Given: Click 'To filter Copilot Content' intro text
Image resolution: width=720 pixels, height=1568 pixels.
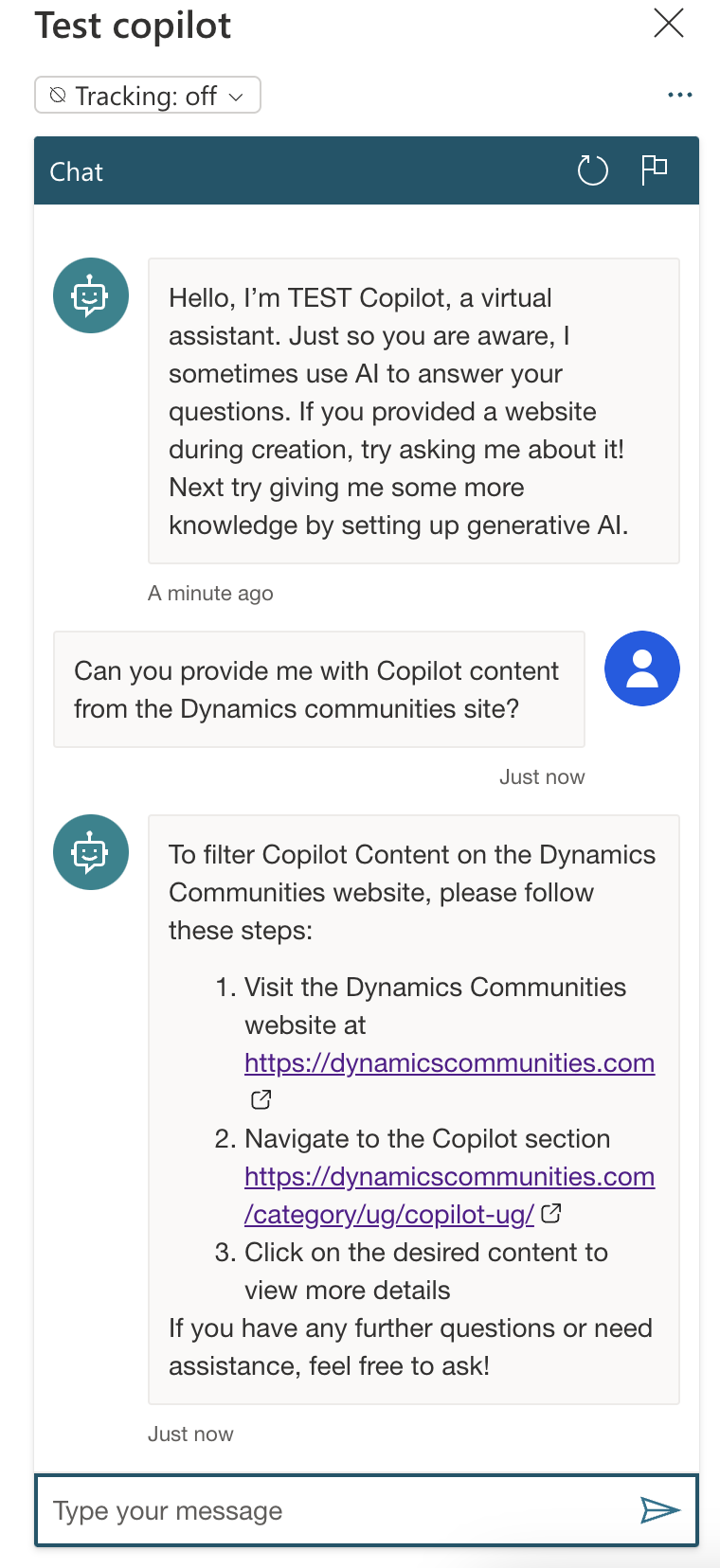Looking at the screenshot, I should point(412,892).
